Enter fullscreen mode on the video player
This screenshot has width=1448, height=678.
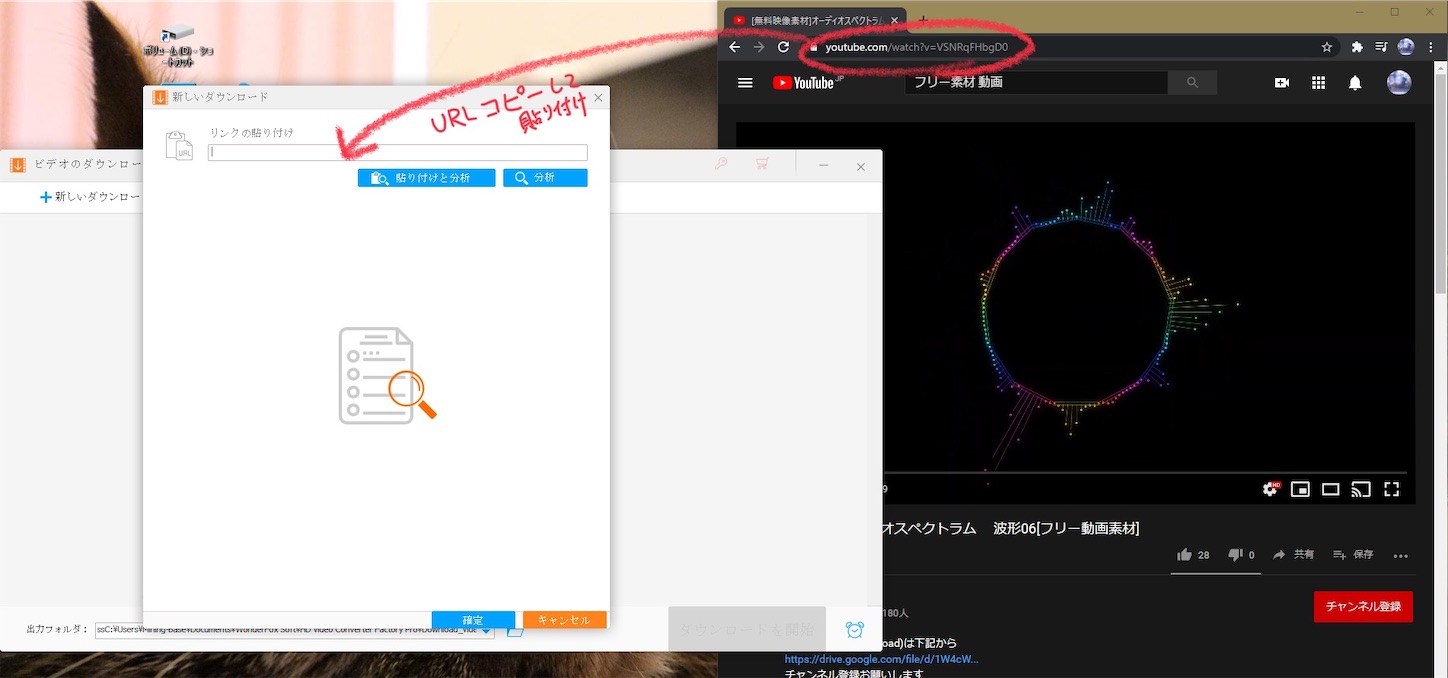click(1391, 489)
